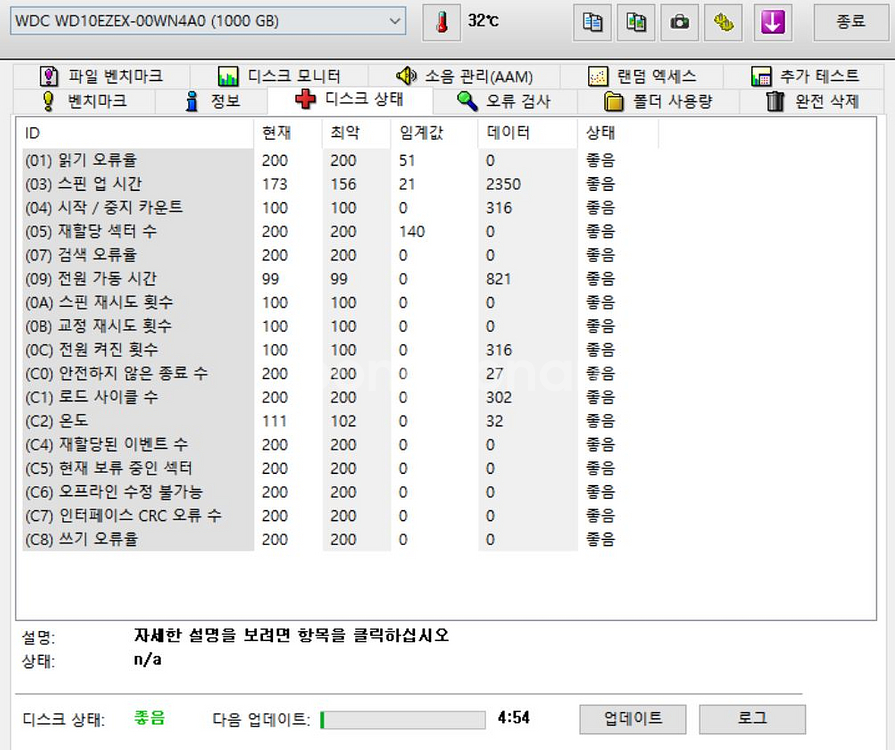Select the (0C) 전원 켜진 횟수 row
The image size is (895, 750).
(340, 350)
